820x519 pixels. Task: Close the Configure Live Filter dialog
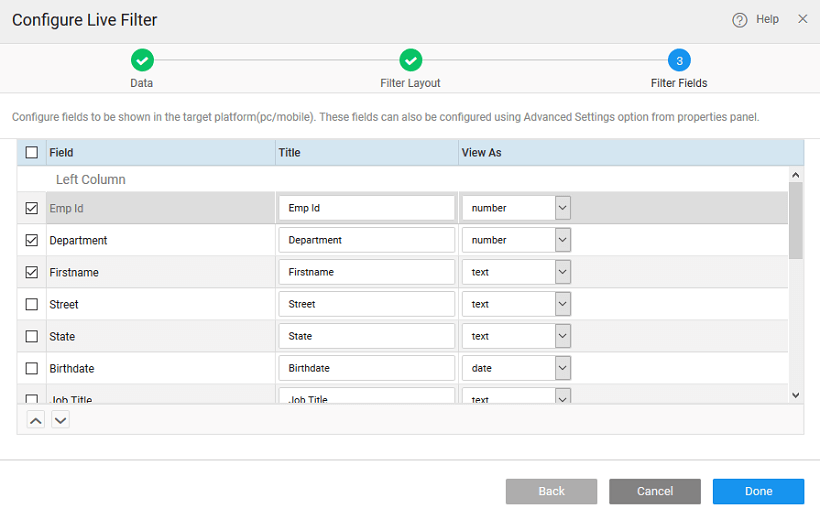[x=802, y=19]
